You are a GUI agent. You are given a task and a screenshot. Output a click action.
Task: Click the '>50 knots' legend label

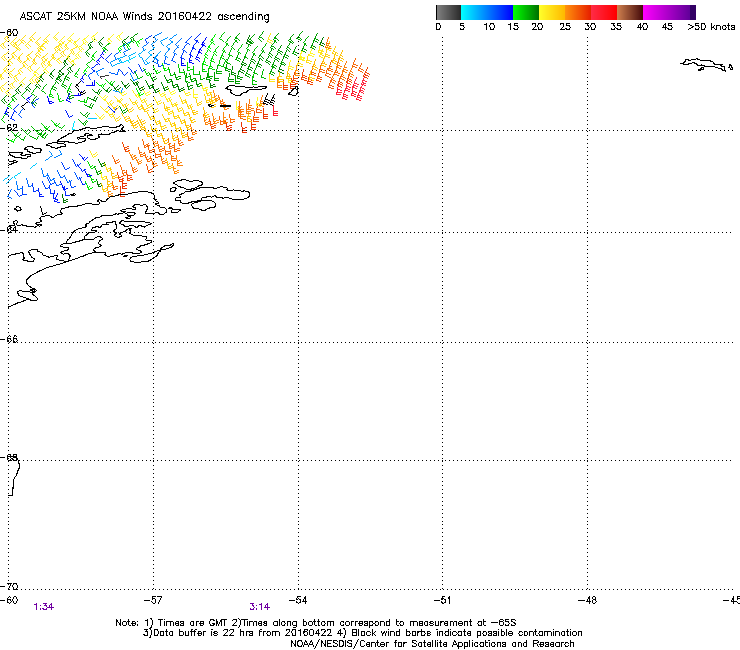(711, 27)
